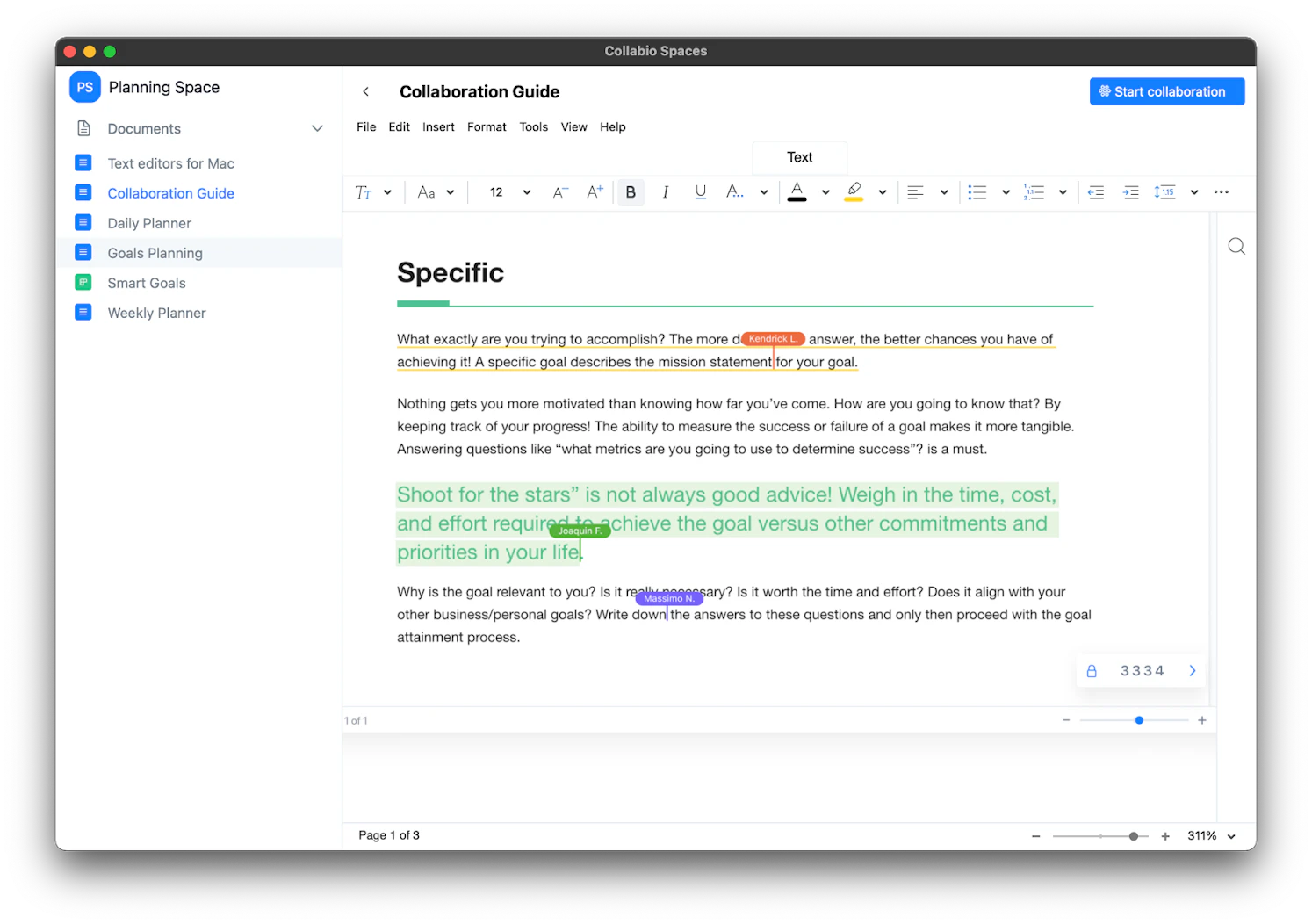Zoom in with status bar plus button

tap(1165, 836)
